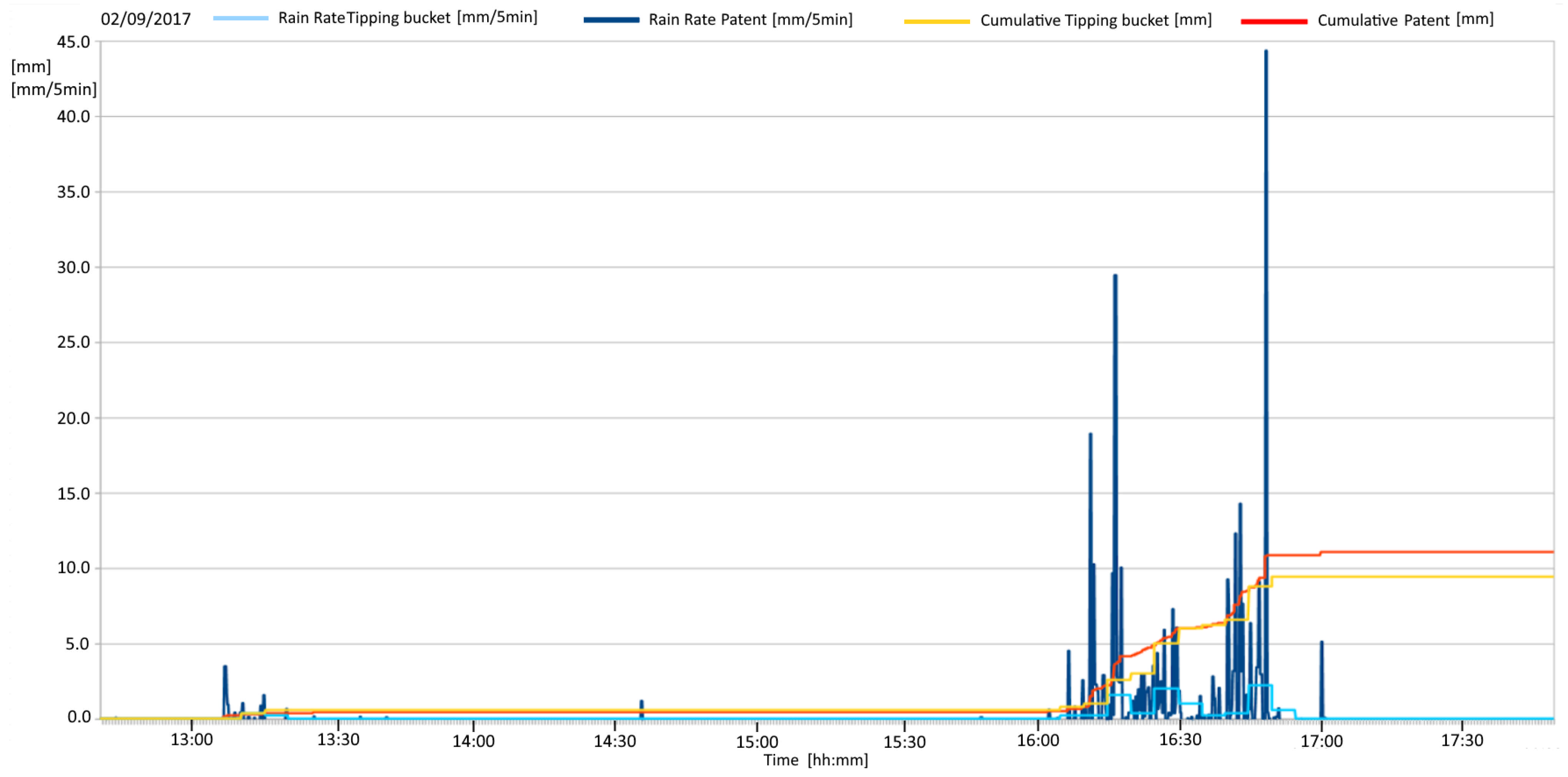Click the [mm/5min] y-axis unit label

click(x=53, y=90)
